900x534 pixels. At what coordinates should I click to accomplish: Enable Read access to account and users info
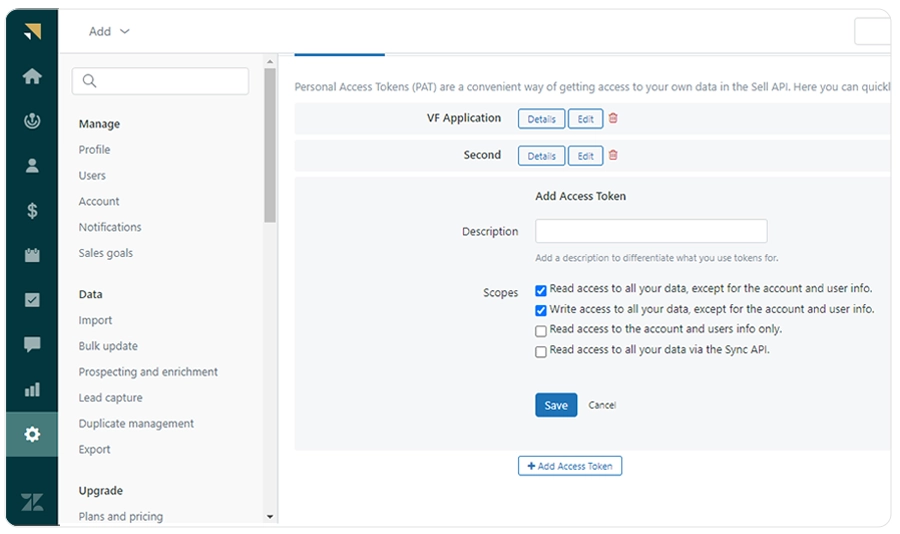click(x=541, y=331)
